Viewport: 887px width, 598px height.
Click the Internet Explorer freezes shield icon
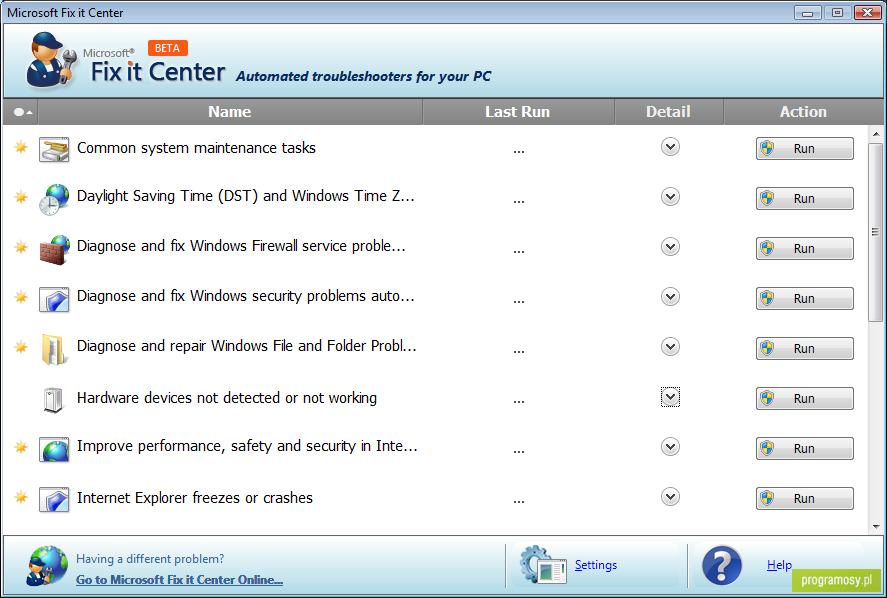pyautogui.click(x=54, y=499)
